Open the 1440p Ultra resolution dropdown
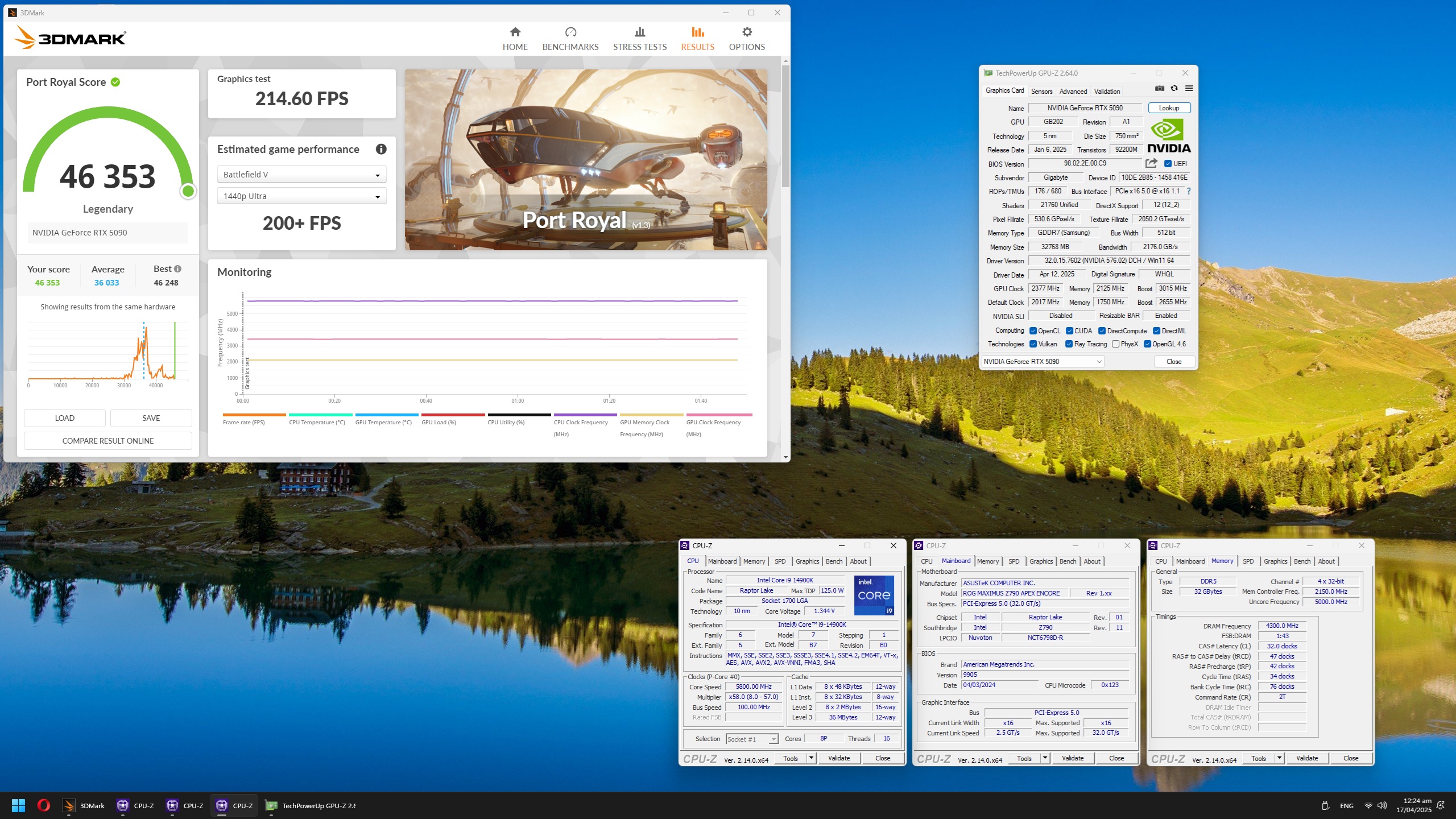 301,196
